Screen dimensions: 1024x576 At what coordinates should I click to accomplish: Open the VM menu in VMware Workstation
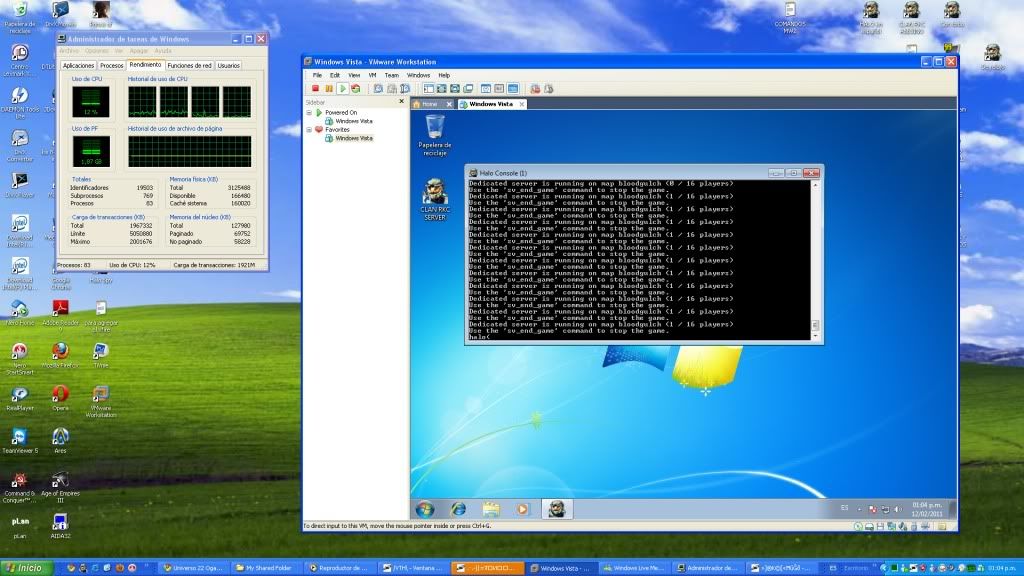(372, 75)
